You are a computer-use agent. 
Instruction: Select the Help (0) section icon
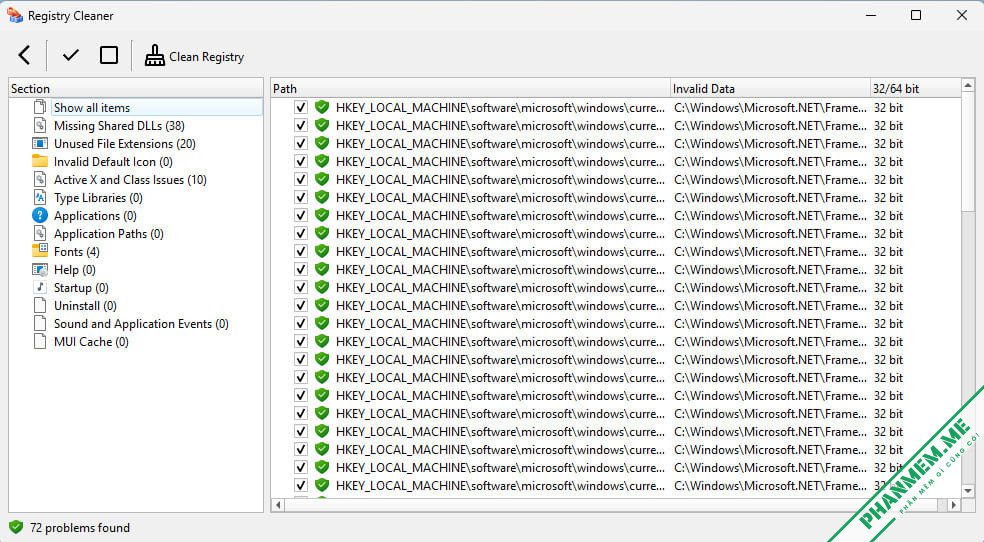40,270
